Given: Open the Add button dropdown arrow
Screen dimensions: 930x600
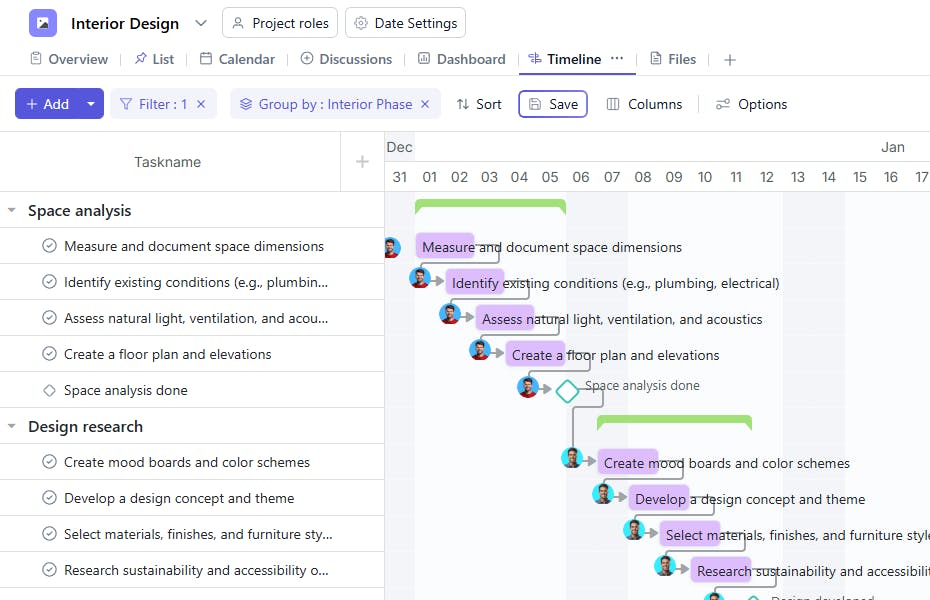Looking at the screenshot, I should click(x=91, y=104).
